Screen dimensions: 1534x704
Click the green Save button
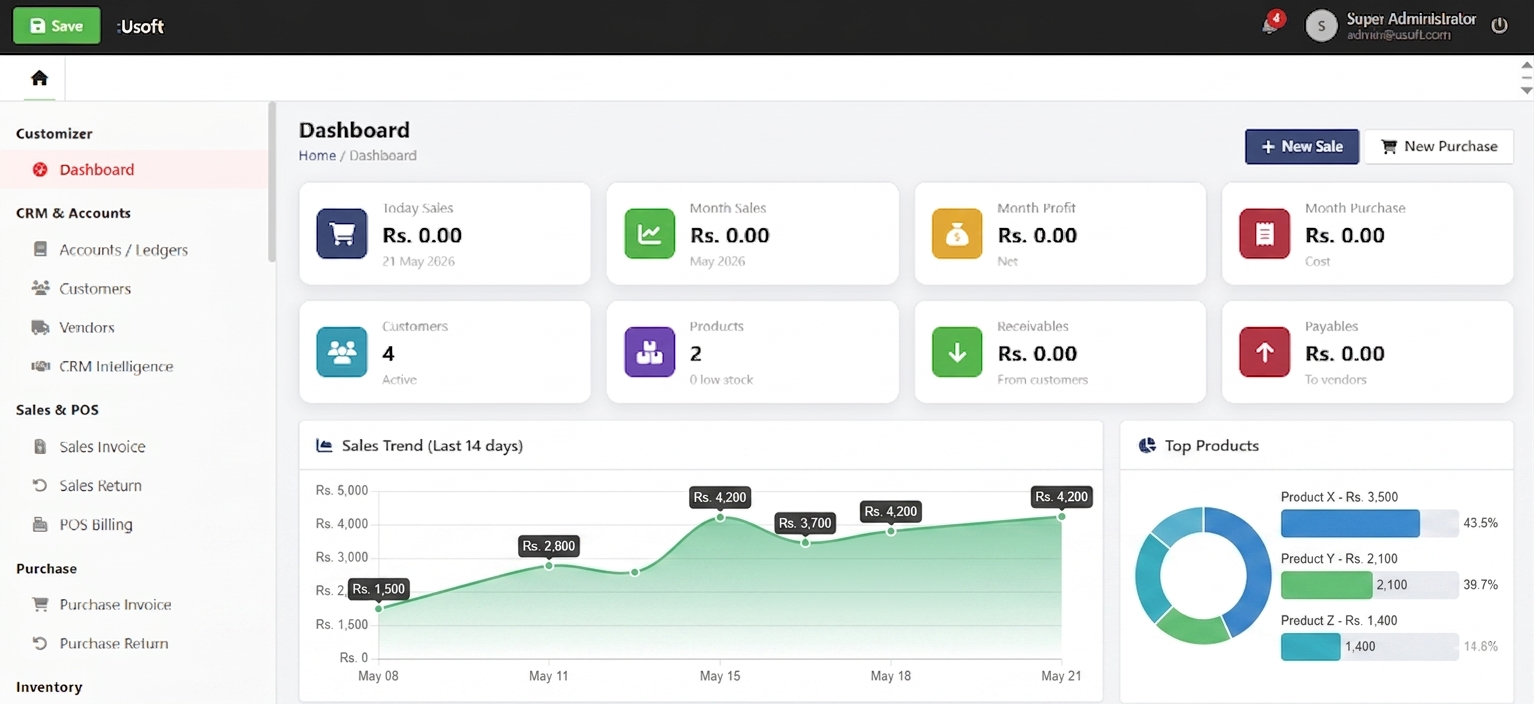point(57,26)
